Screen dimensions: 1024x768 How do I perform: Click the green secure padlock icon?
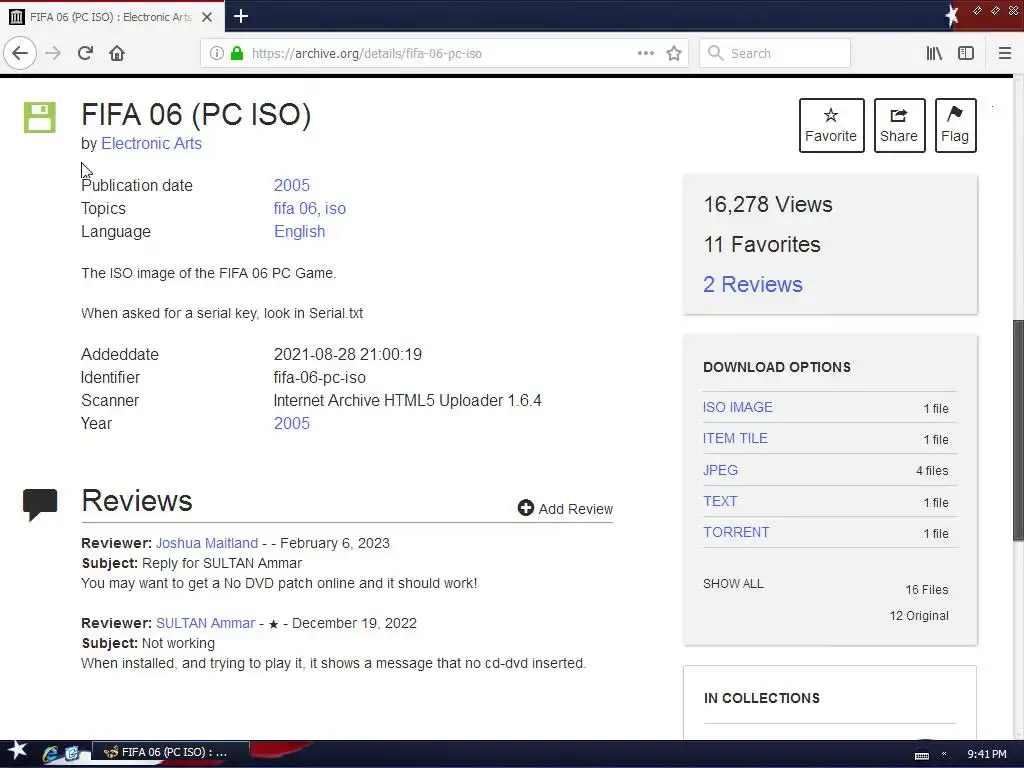(236, 54)
